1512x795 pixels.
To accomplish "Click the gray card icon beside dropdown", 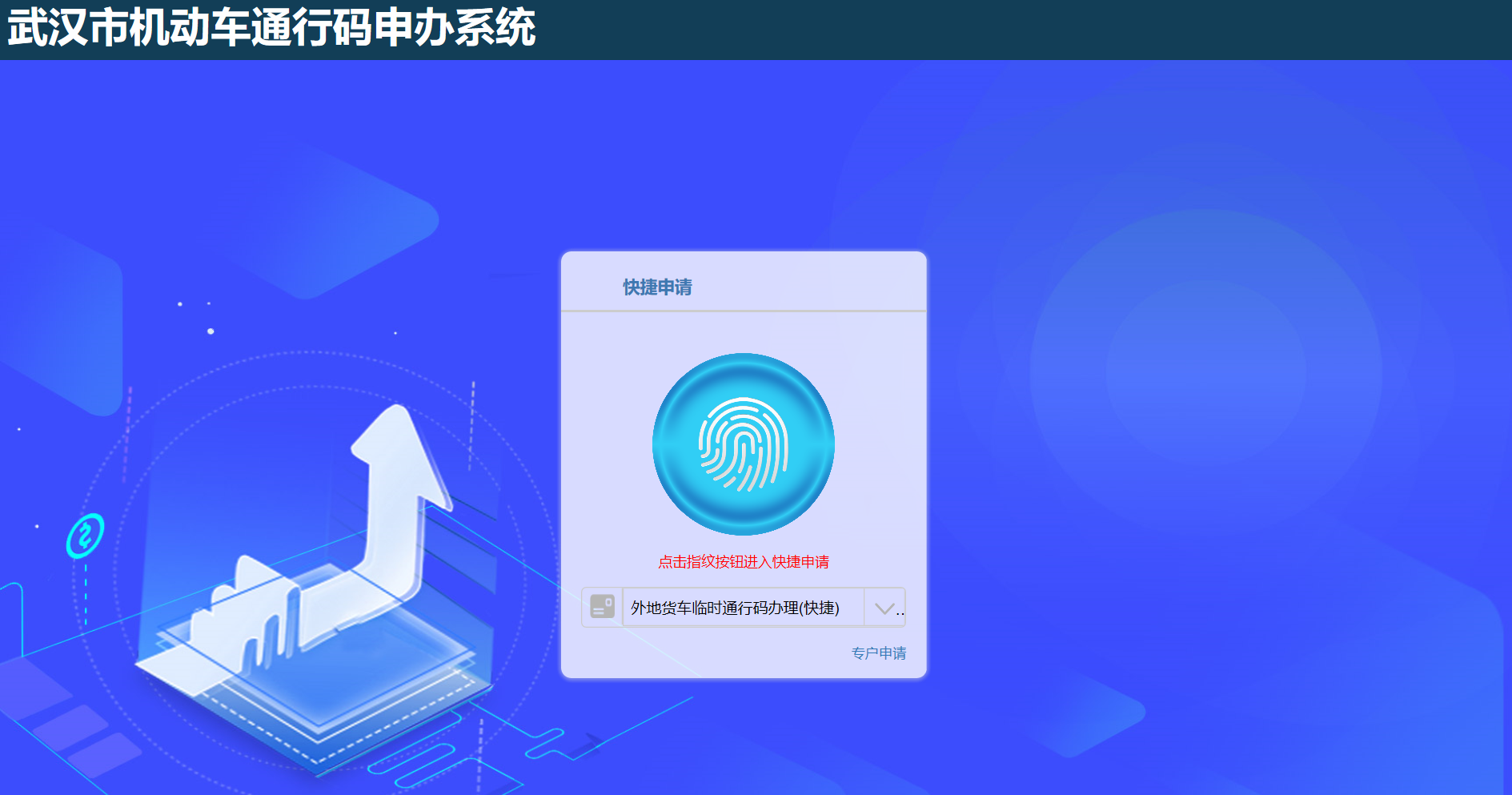I will click(602, 607).
